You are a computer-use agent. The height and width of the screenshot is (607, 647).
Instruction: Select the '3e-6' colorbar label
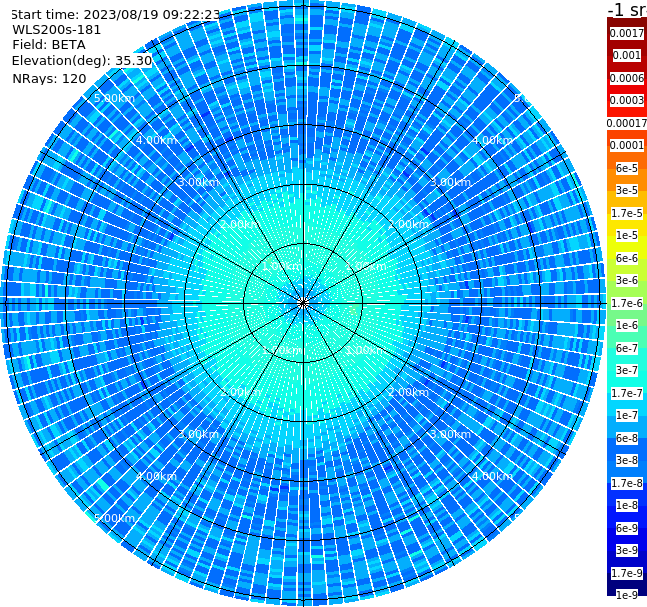pos(627,280)
